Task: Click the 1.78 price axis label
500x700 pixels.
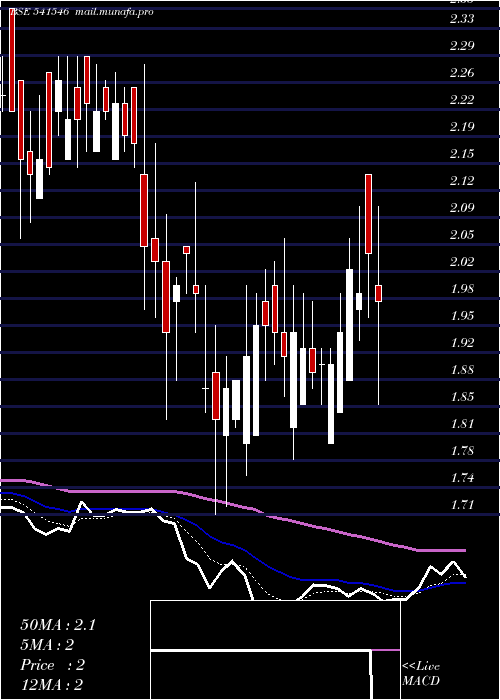Action: 462,451
